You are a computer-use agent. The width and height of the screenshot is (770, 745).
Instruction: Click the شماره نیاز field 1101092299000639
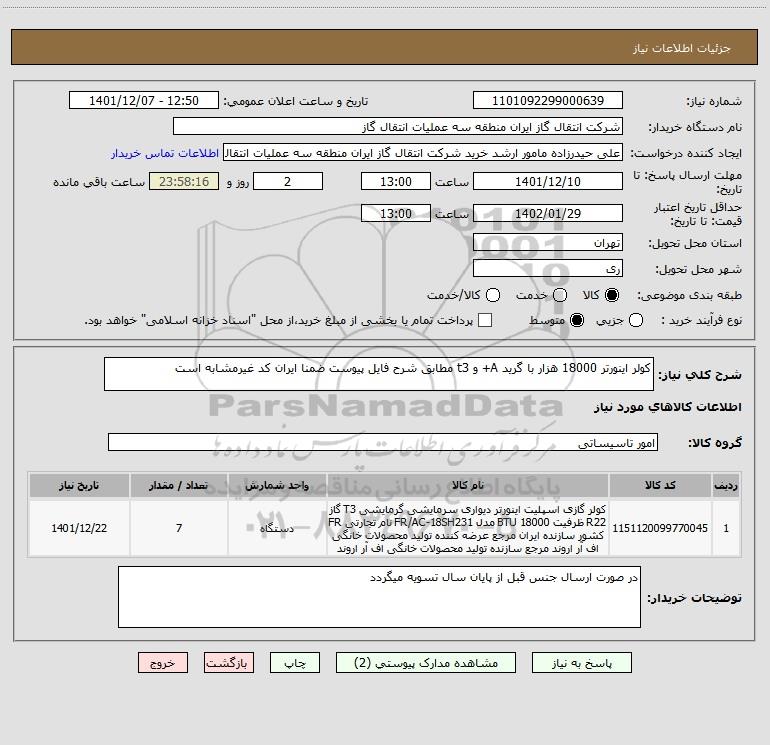(x=548, y=101)
